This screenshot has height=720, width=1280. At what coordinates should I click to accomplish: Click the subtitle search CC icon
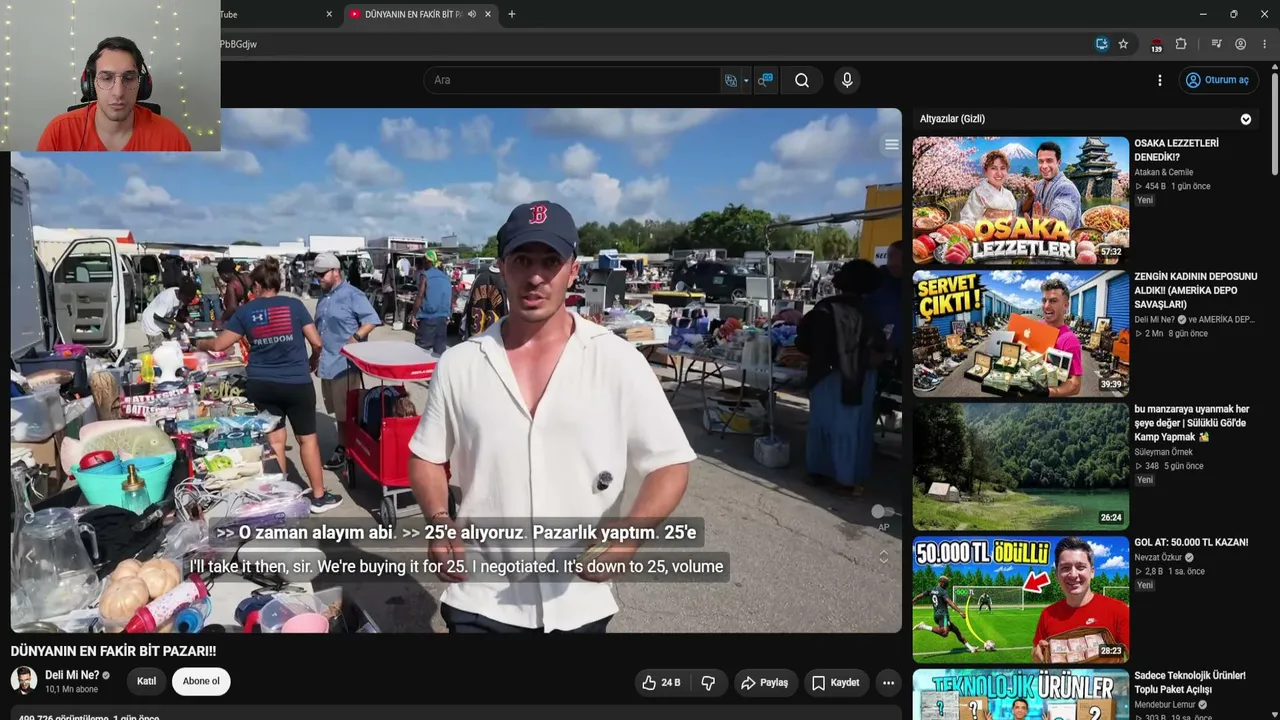point(765,80)
